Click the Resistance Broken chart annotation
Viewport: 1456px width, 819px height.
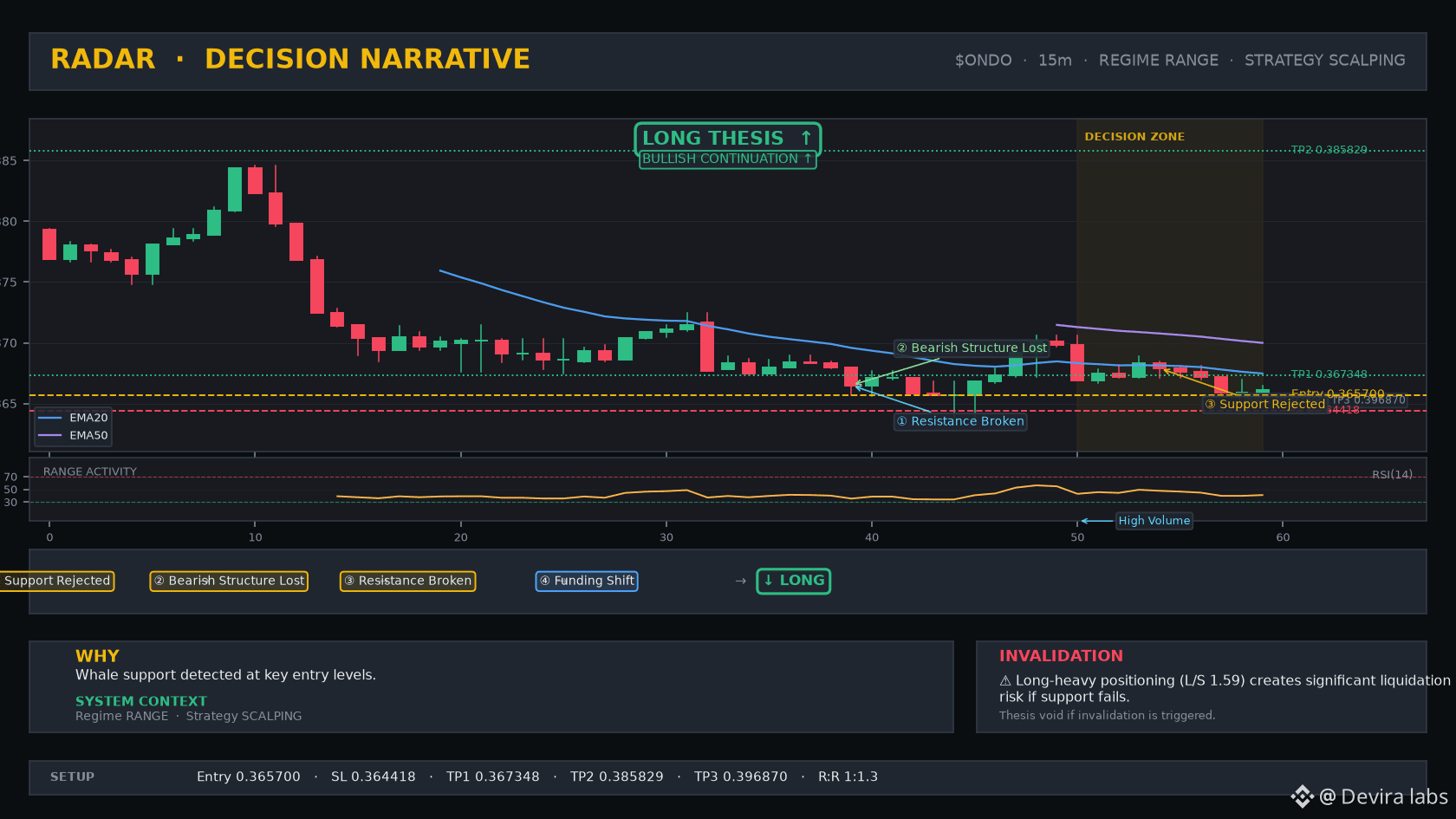tap(960, 421)
